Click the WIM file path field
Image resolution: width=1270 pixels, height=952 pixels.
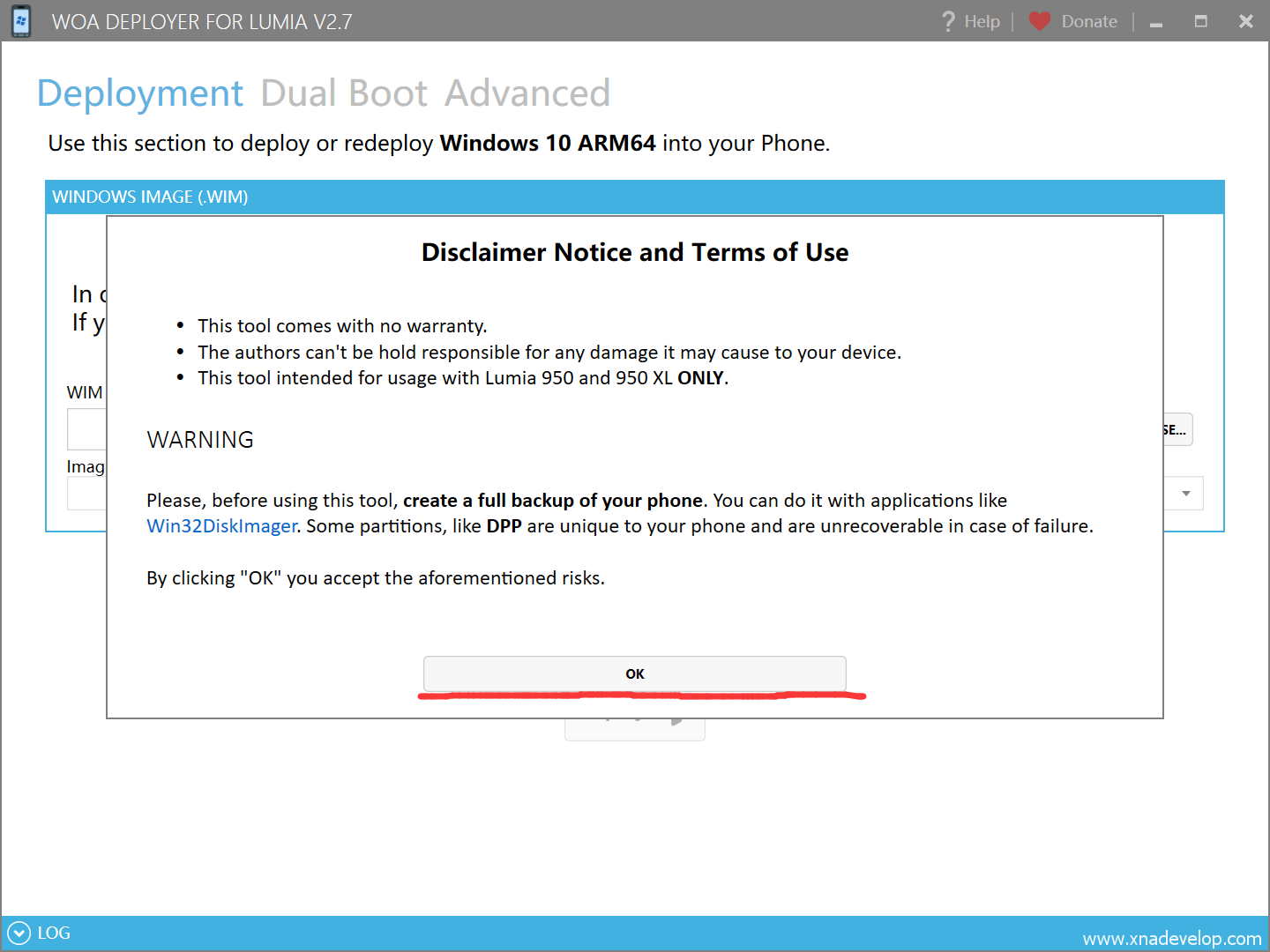click(x=86, y=430)
